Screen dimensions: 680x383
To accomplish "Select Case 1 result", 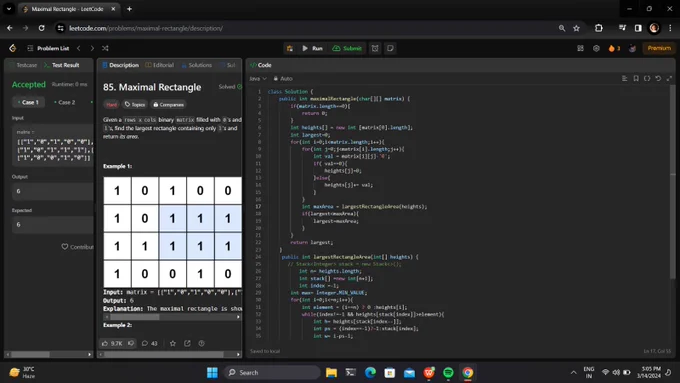I will pyautogui.click(x=29, y=102).
